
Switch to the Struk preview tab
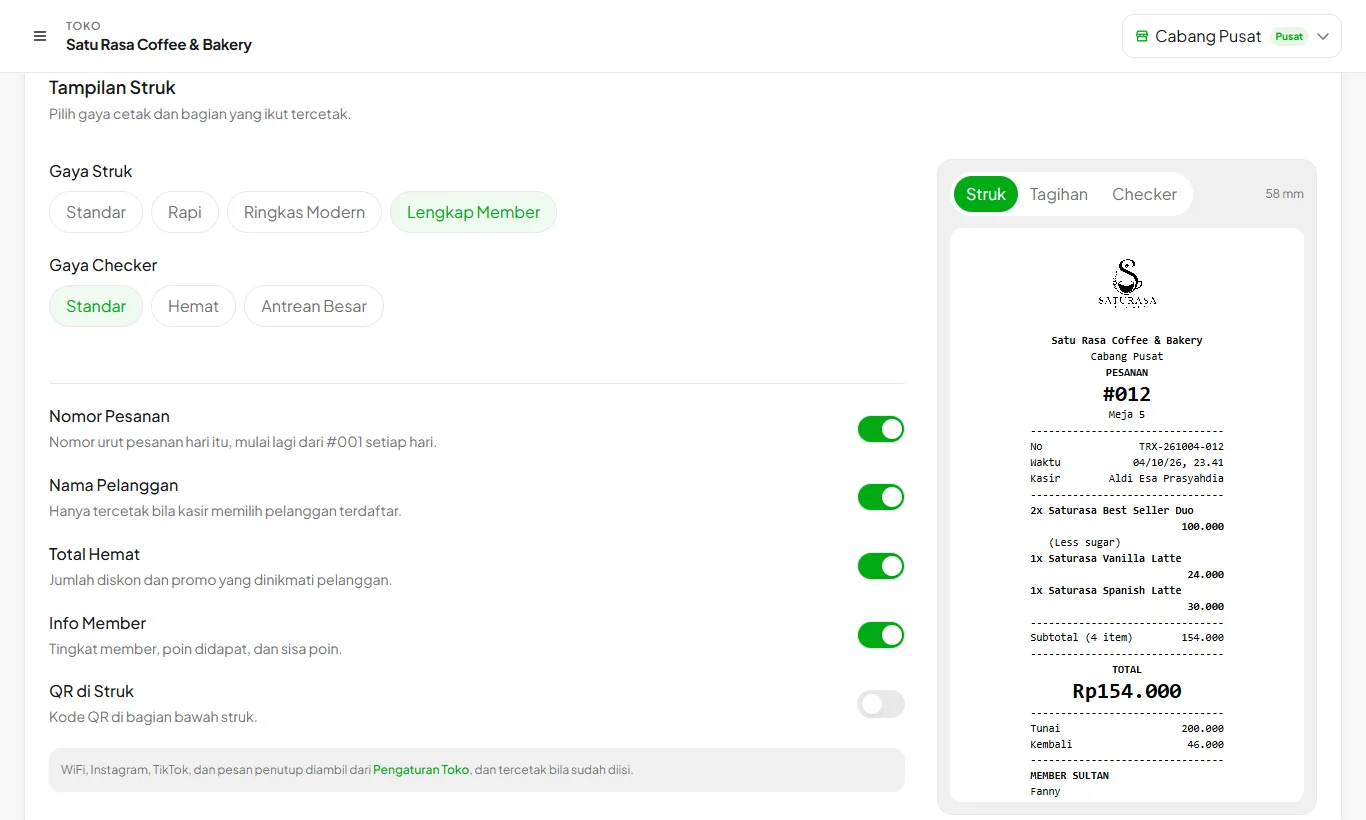coord(986,194)
